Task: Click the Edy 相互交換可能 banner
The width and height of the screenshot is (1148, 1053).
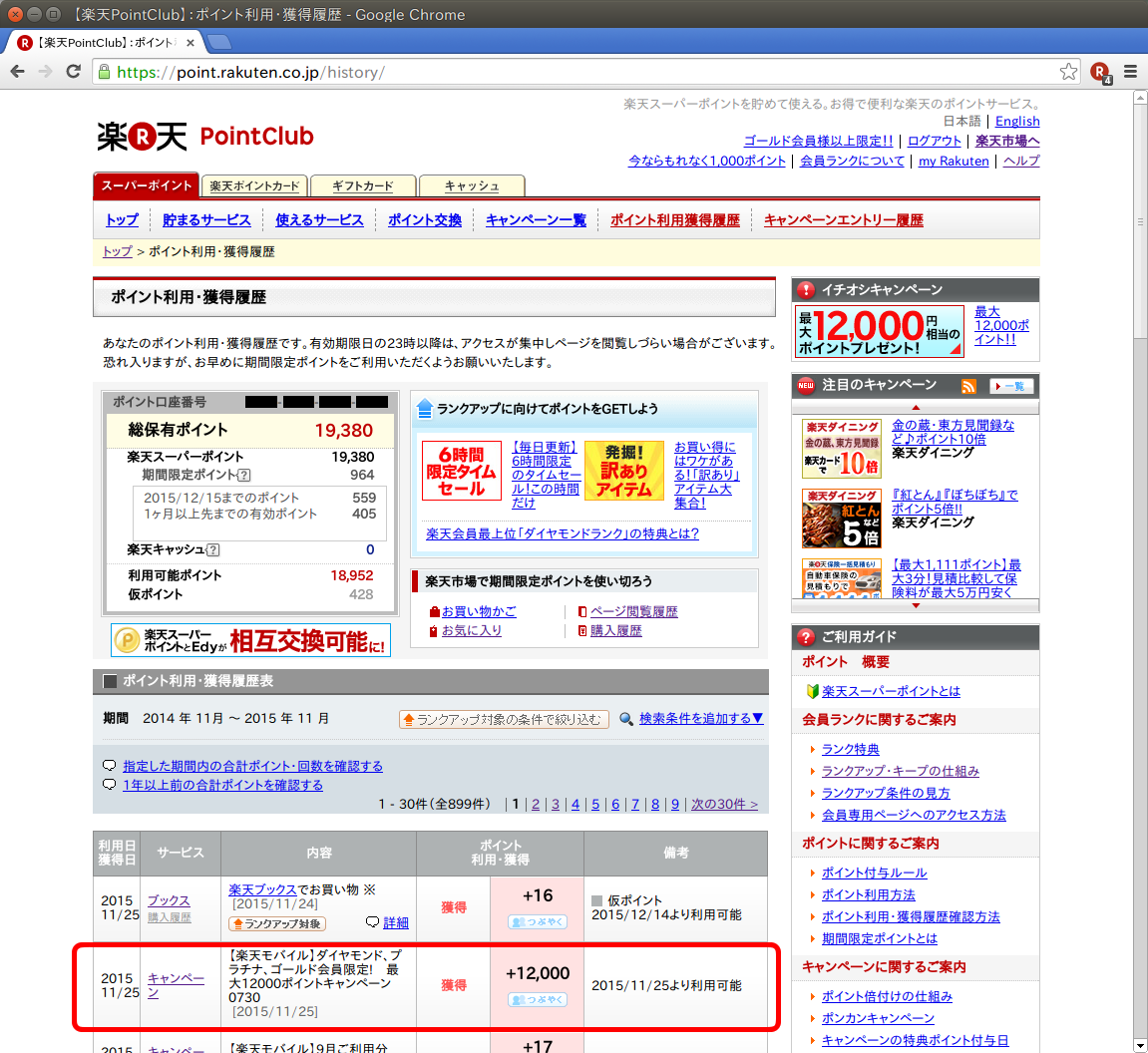Action: coord(250,640)
